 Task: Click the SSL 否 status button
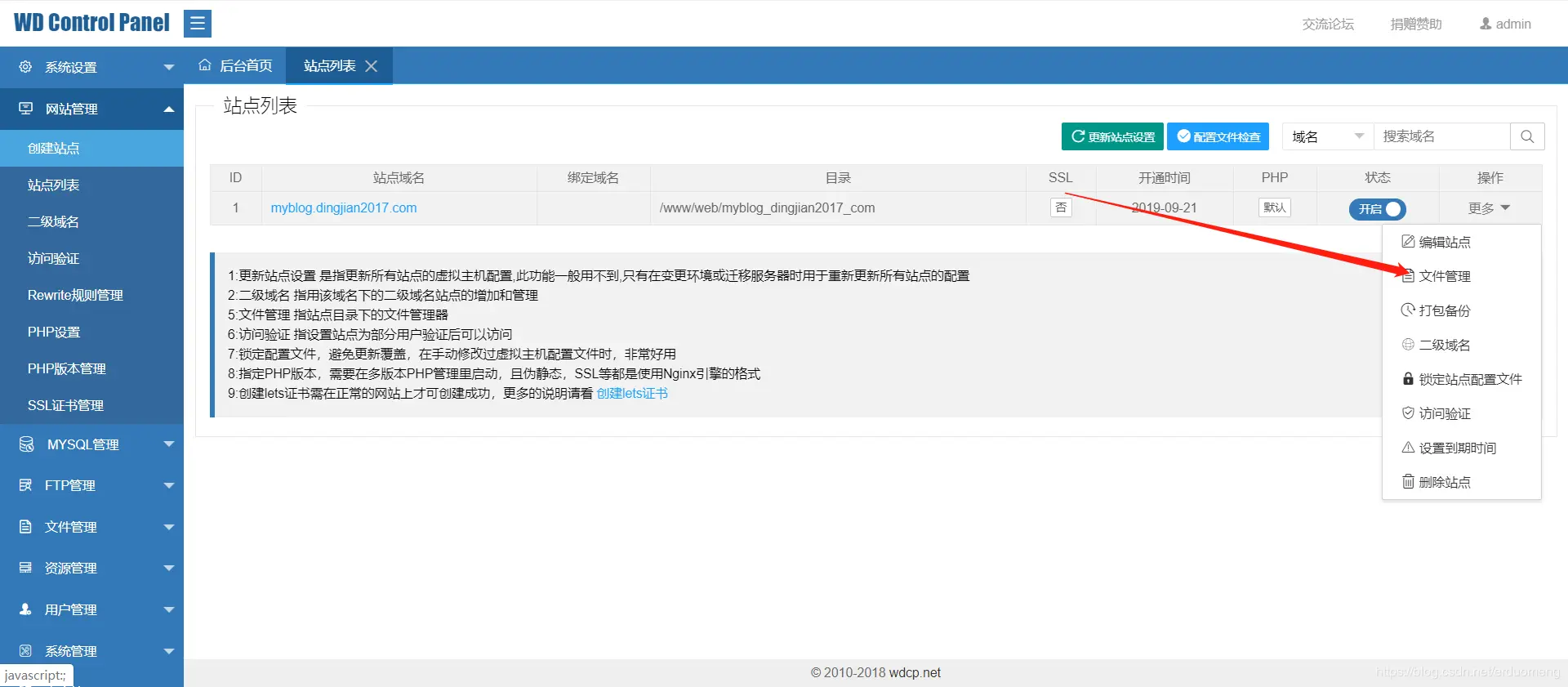coord(1061,207)
